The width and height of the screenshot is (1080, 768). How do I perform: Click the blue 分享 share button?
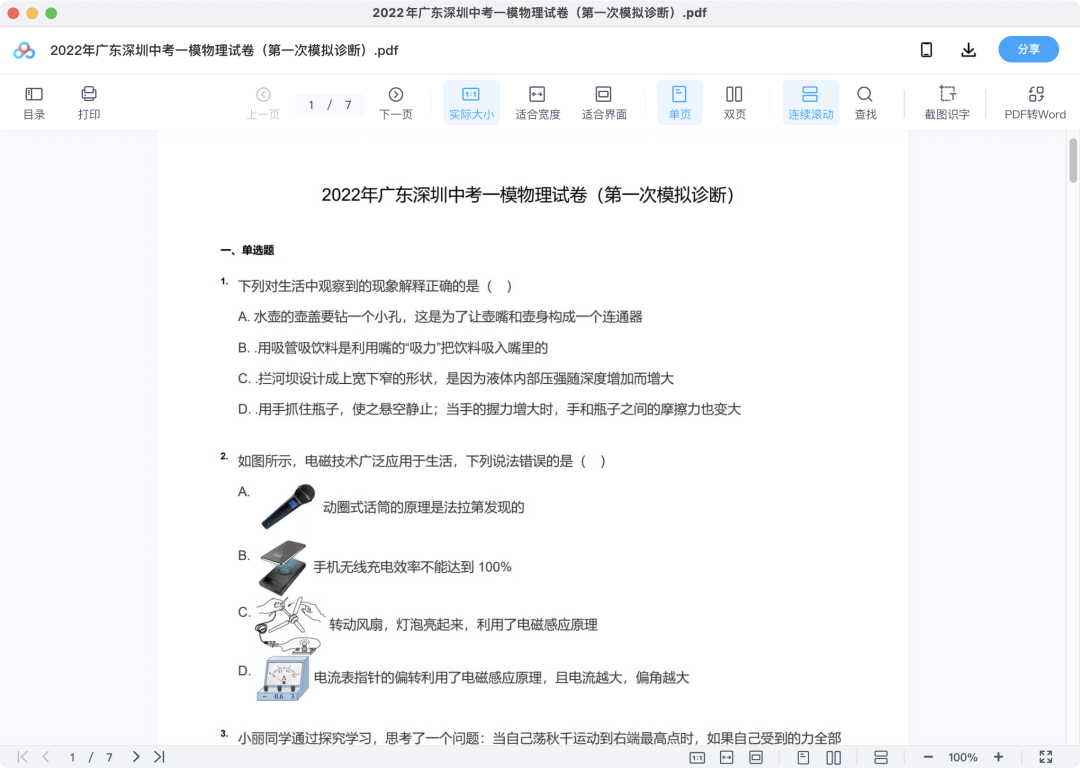click(1028, 50)
